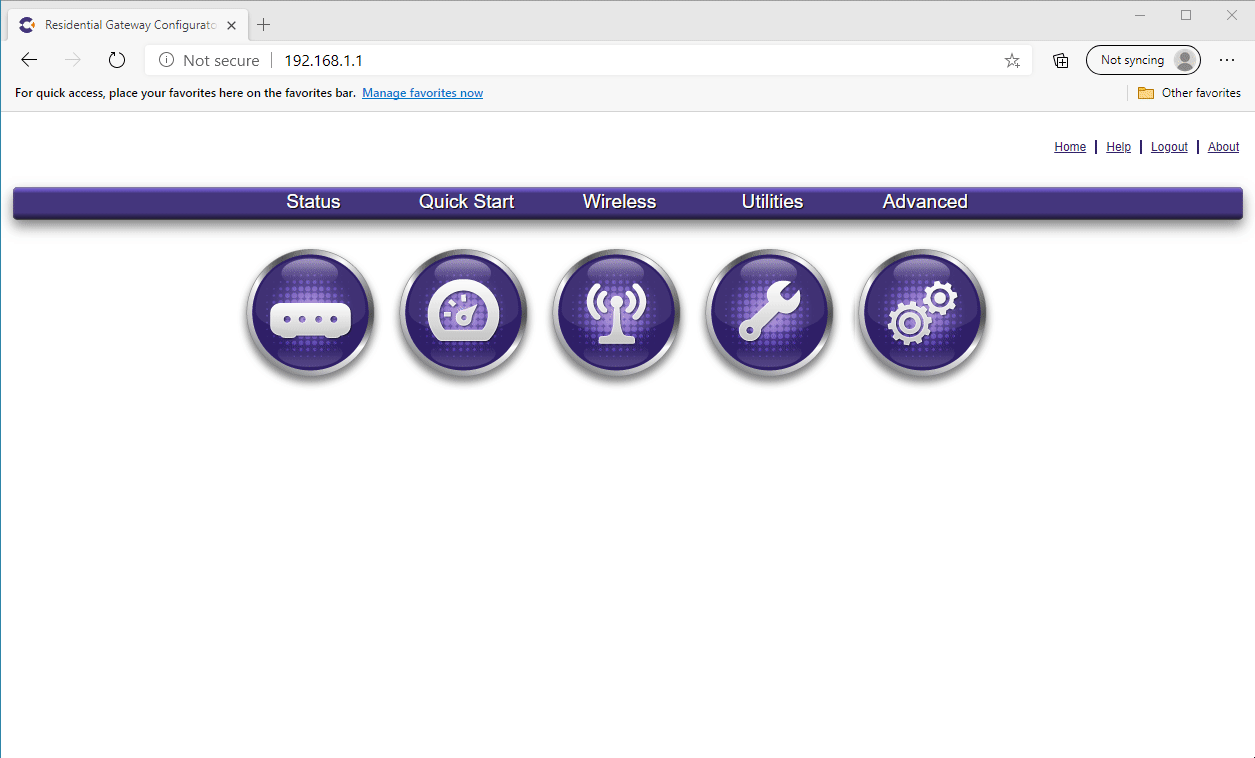Screen dimensions: 1255x758
Task: Maximize the browser window
Action: pos(1186,15)
